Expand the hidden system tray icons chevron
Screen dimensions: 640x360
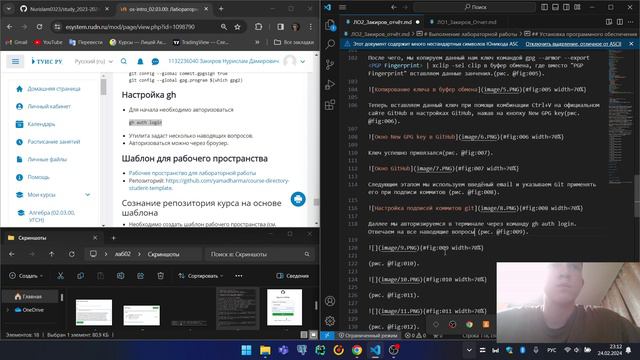[469, 350]
